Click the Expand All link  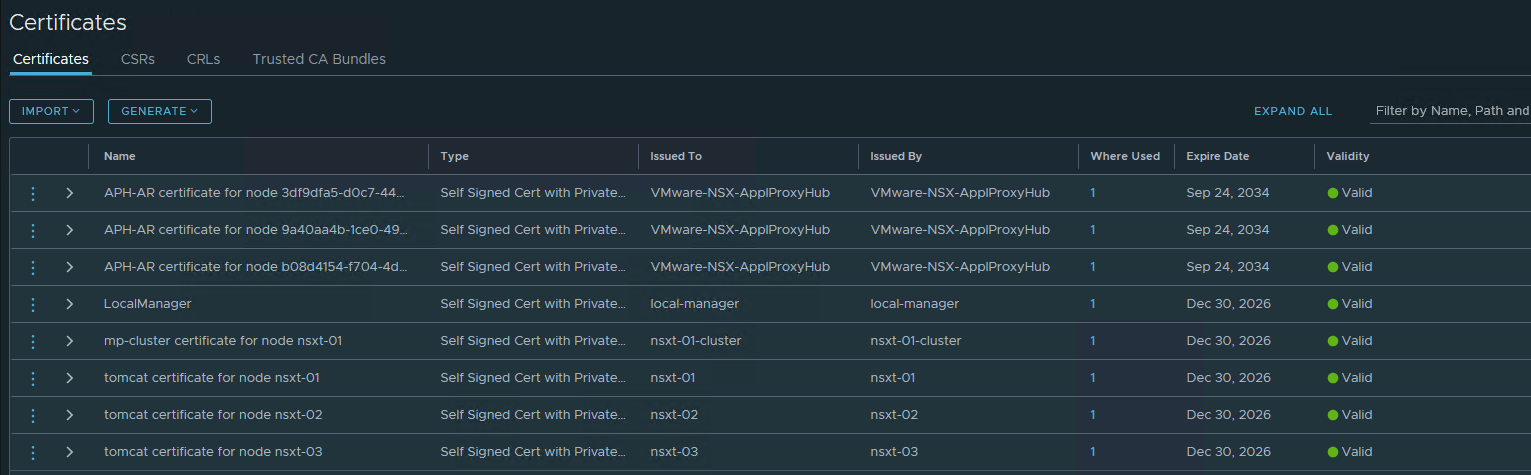(x=1293, y=111)
